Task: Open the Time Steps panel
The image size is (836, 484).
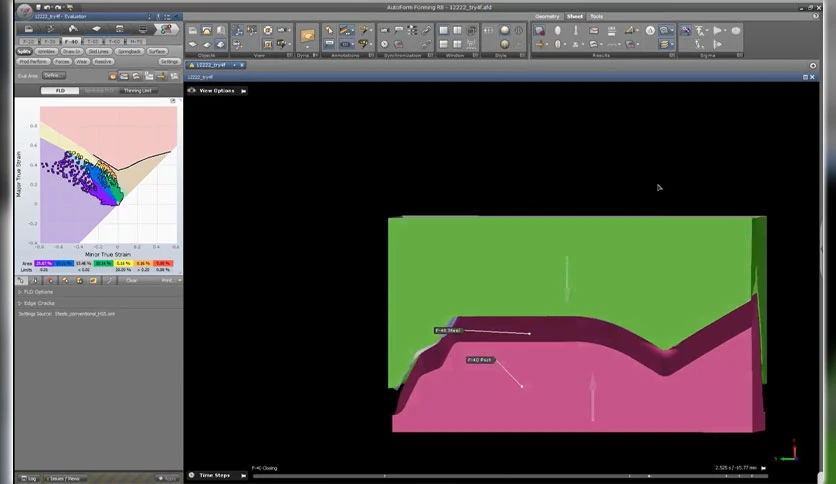Action: (215, 475)
